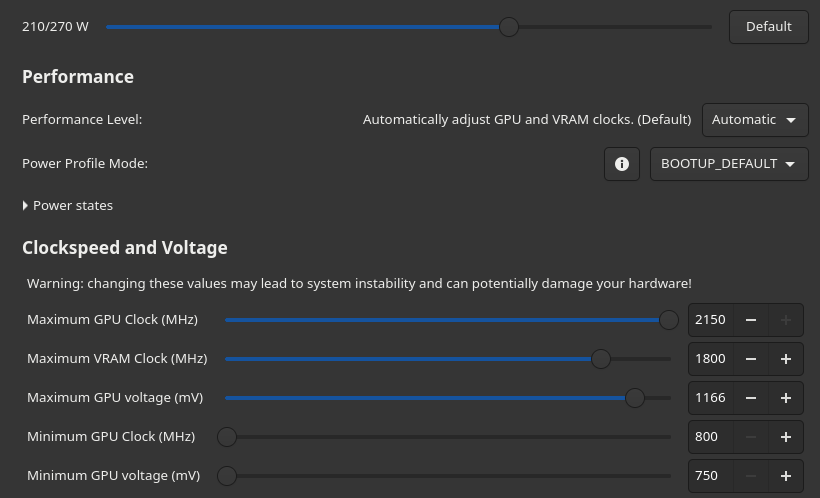Viewport: 820px width, 498px height.
Task: Decrease Maximum VRAM Clock with minus button
Action: pos(751,359)
